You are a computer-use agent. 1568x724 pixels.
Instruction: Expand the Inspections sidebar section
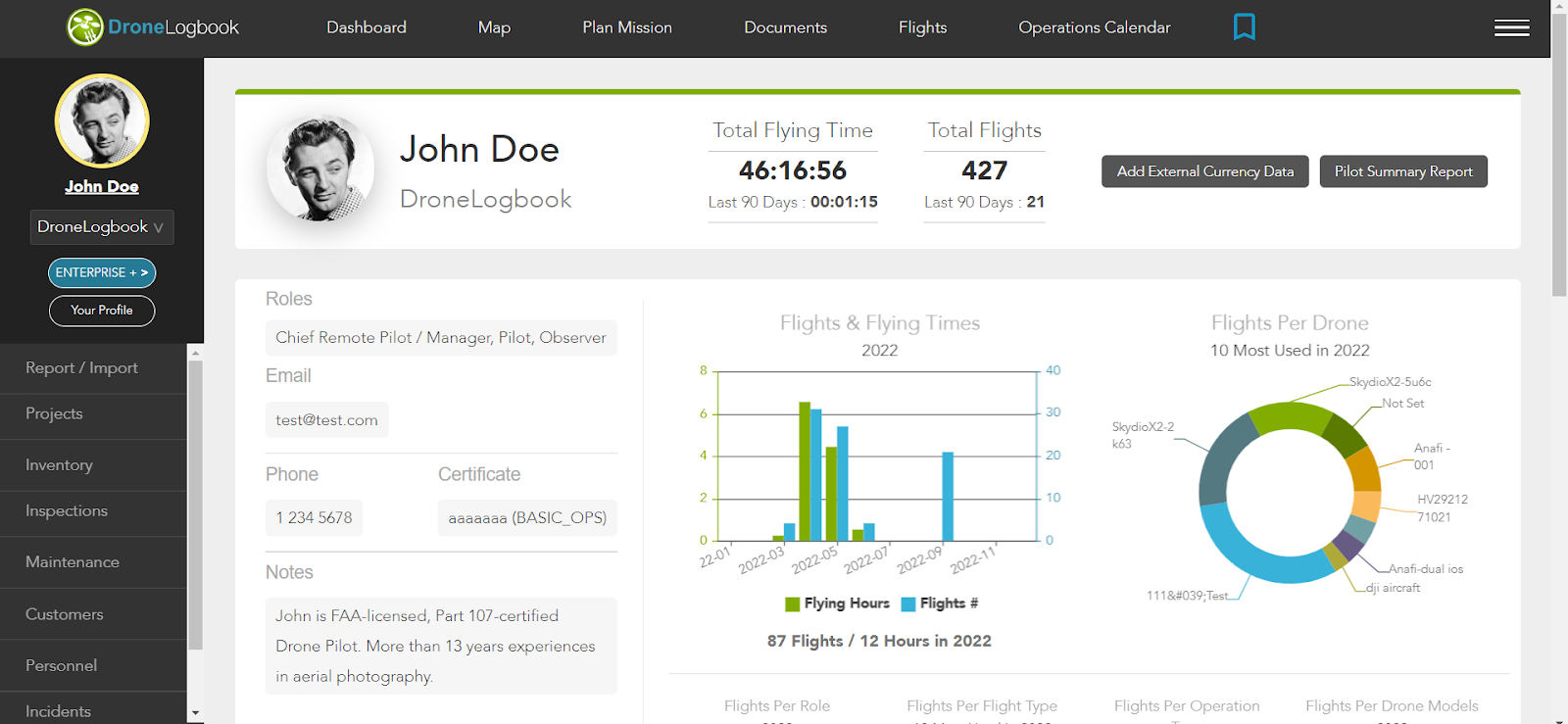click(93, 511)
